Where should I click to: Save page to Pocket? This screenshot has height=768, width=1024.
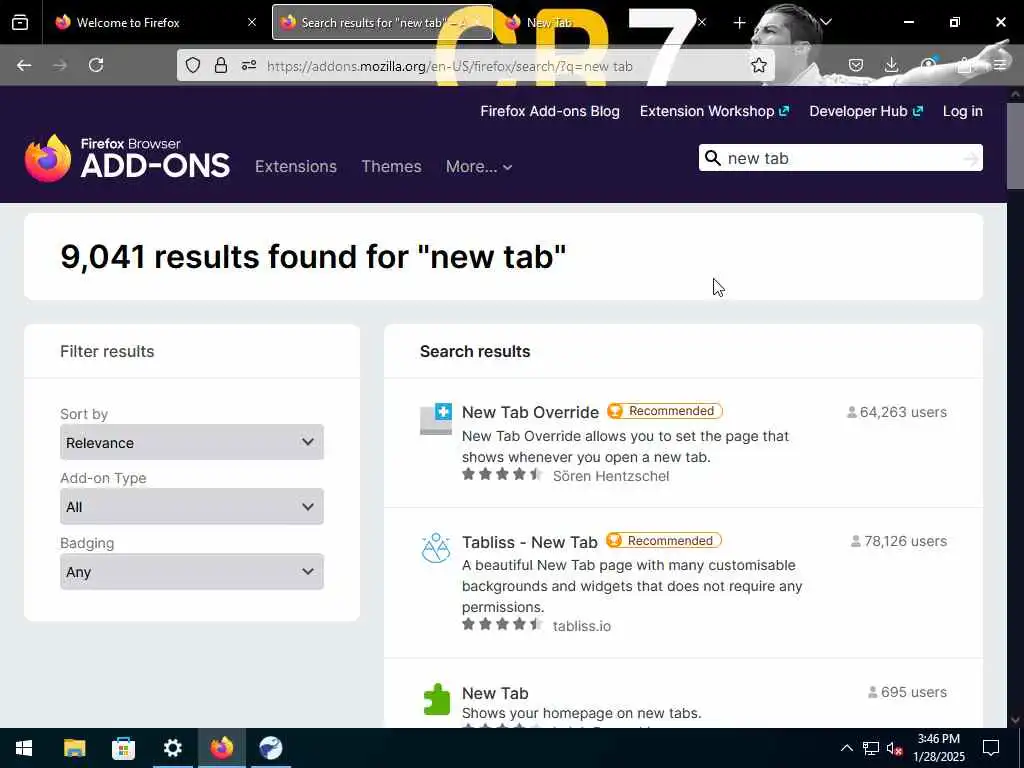point(856,65)
